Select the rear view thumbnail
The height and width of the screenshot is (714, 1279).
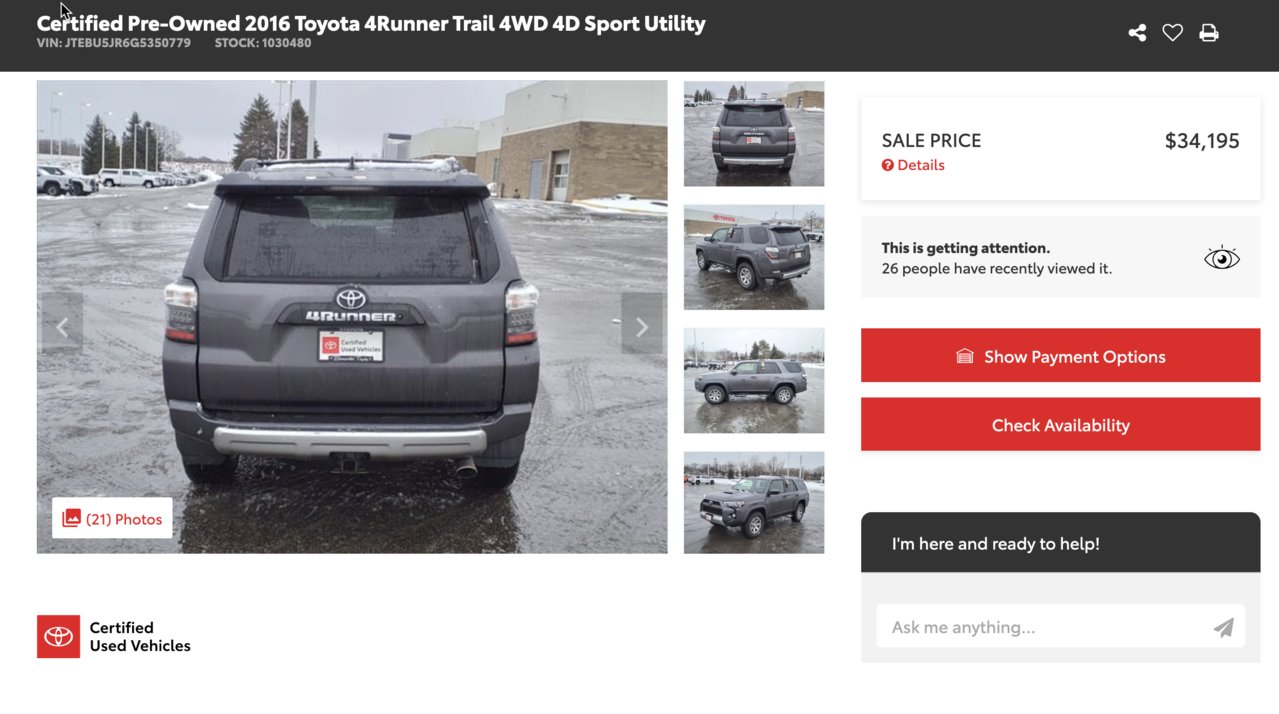click(x=754, y=134)
